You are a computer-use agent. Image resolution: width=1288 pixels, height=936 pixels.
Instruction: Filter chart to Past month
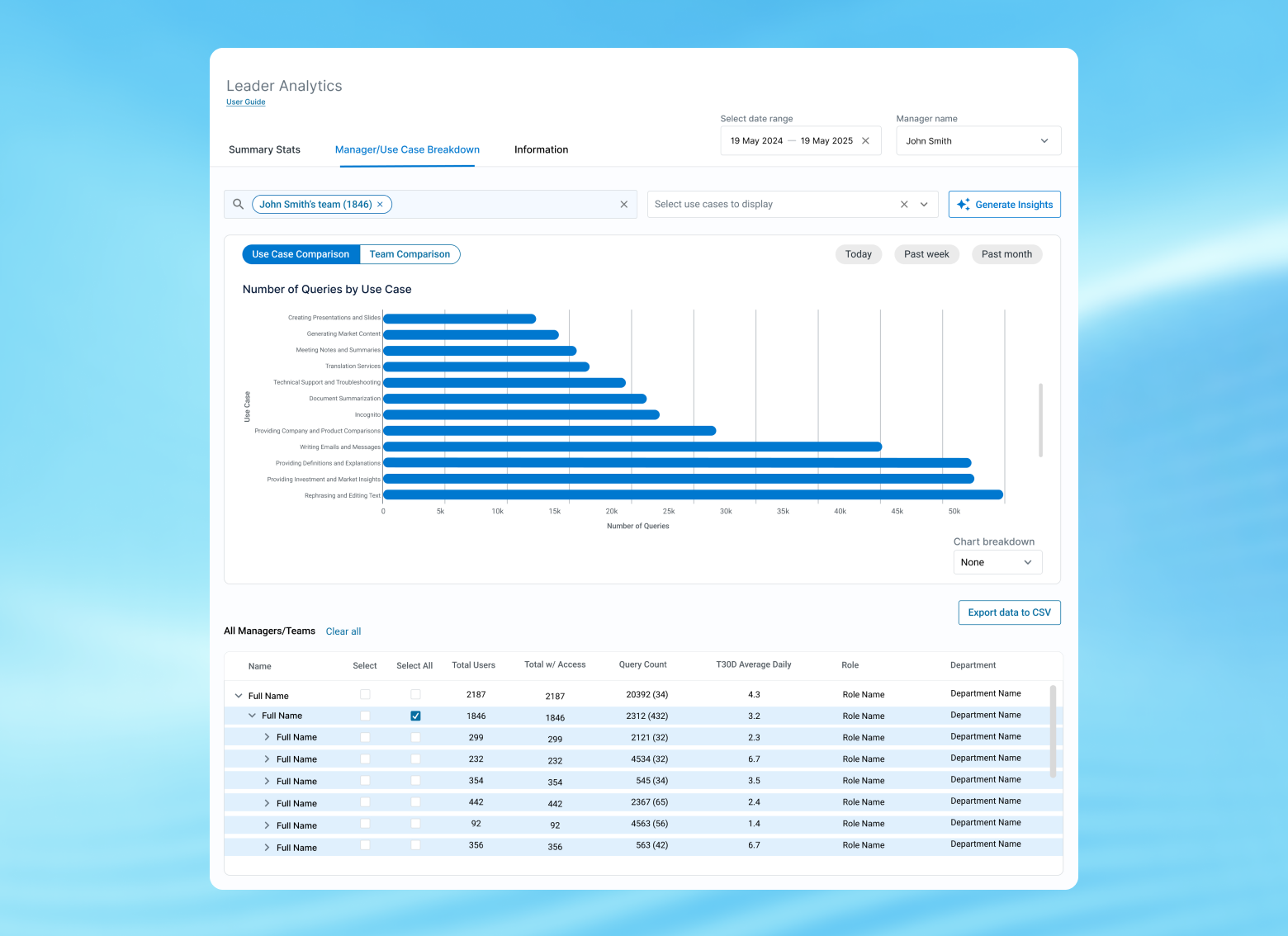point(1006,254)
